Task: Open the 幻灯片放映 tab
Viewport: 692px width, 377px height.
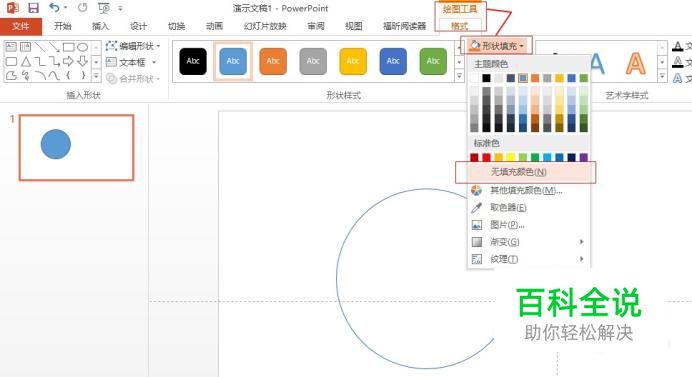Action: [265, 26]
